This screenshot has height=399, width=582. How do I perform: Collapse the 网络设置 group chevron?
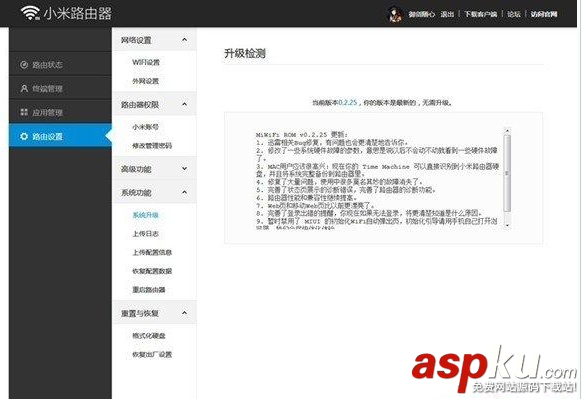pos(184,39)
